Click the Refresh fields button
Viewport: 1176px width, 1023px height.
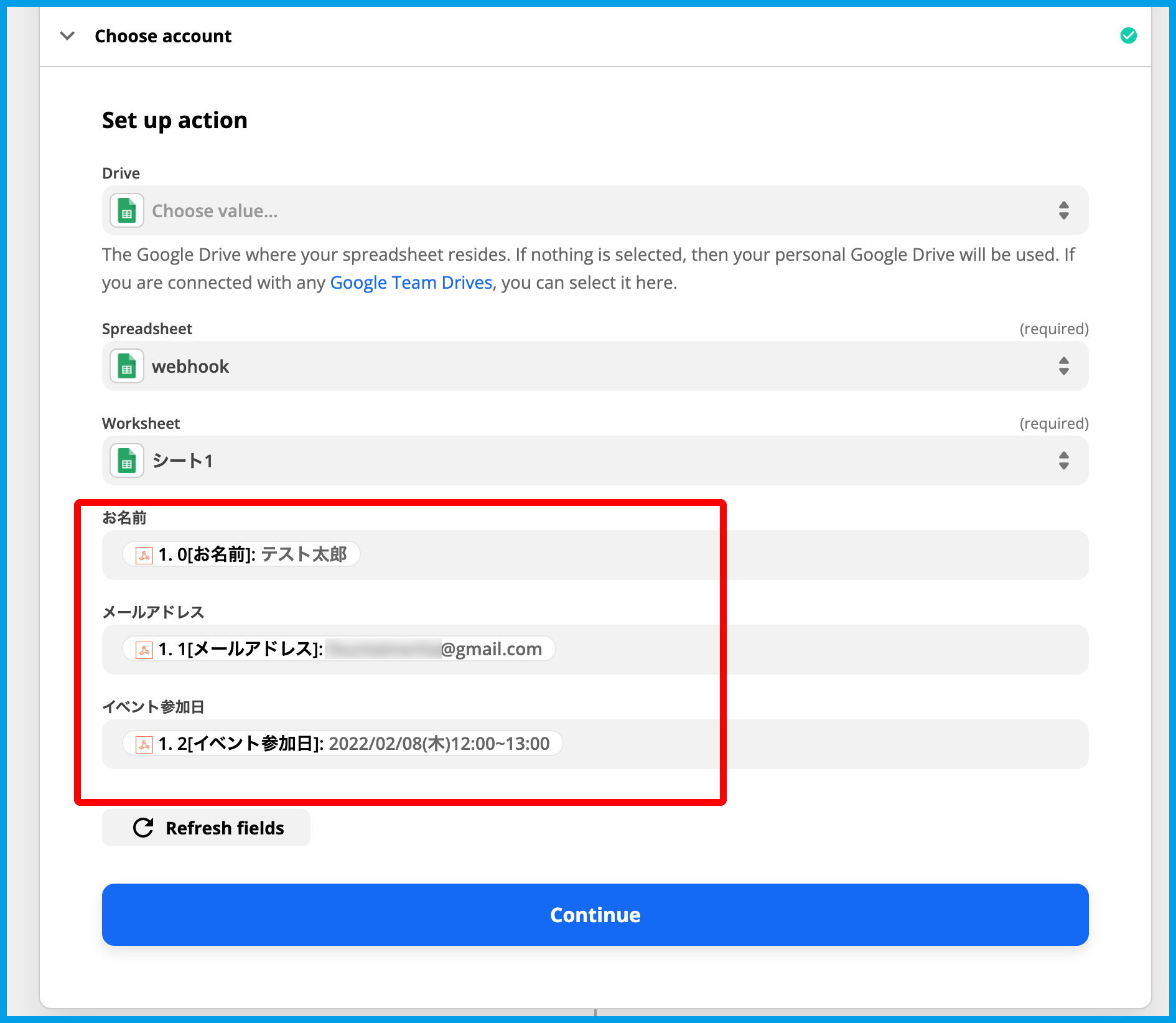207,828
